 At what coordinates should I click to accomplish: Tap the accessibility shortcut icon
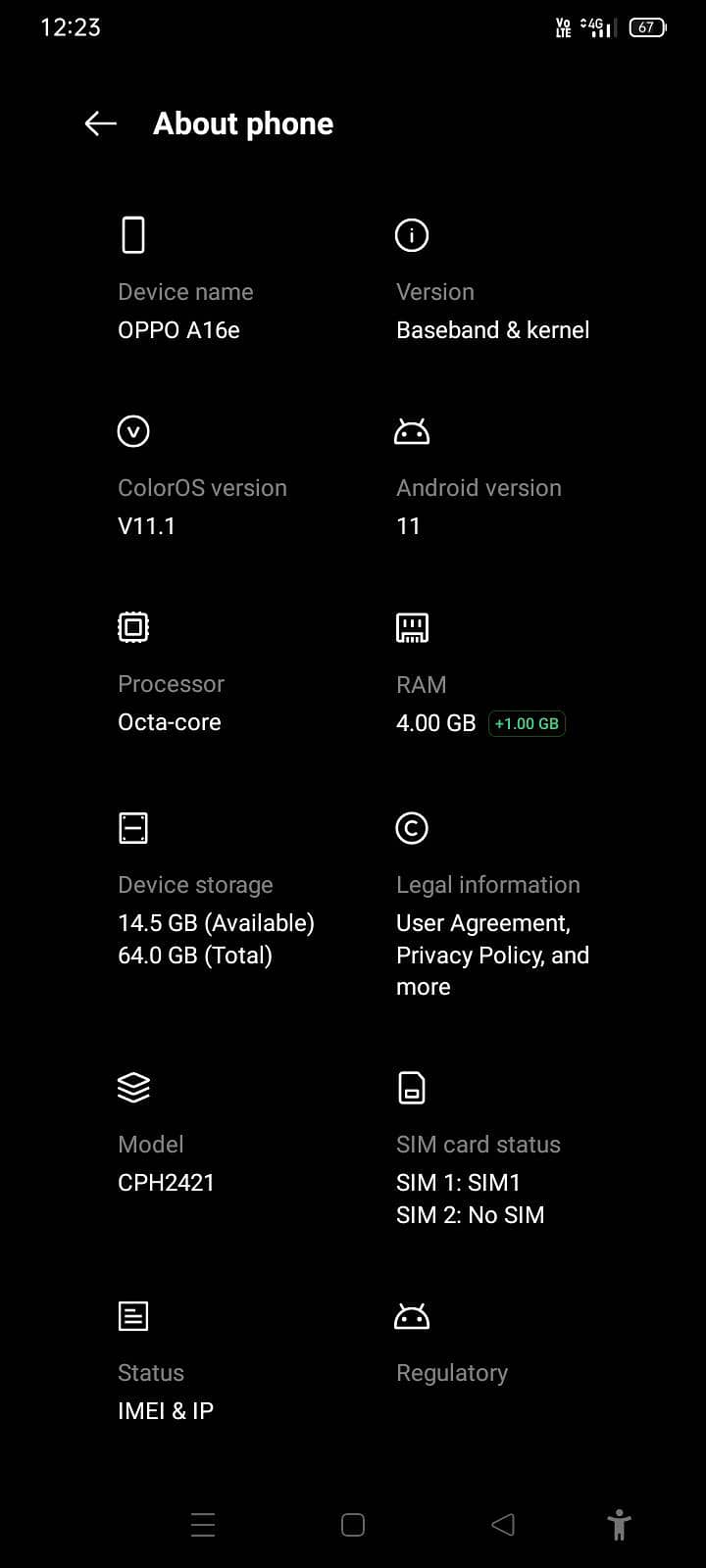[619, 1525]
